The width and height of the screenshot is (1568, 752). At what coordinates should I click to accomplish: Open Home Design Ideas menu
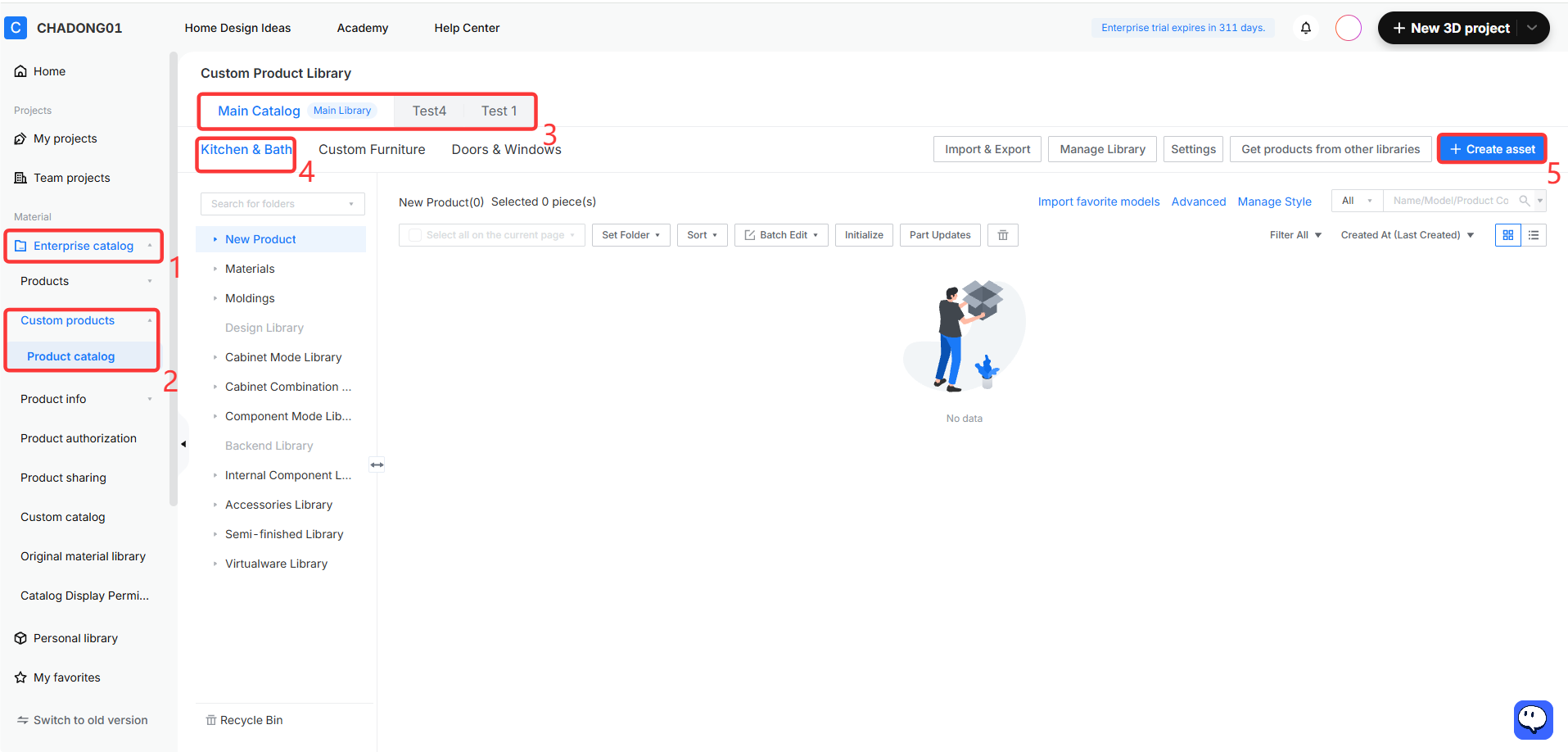237,28
